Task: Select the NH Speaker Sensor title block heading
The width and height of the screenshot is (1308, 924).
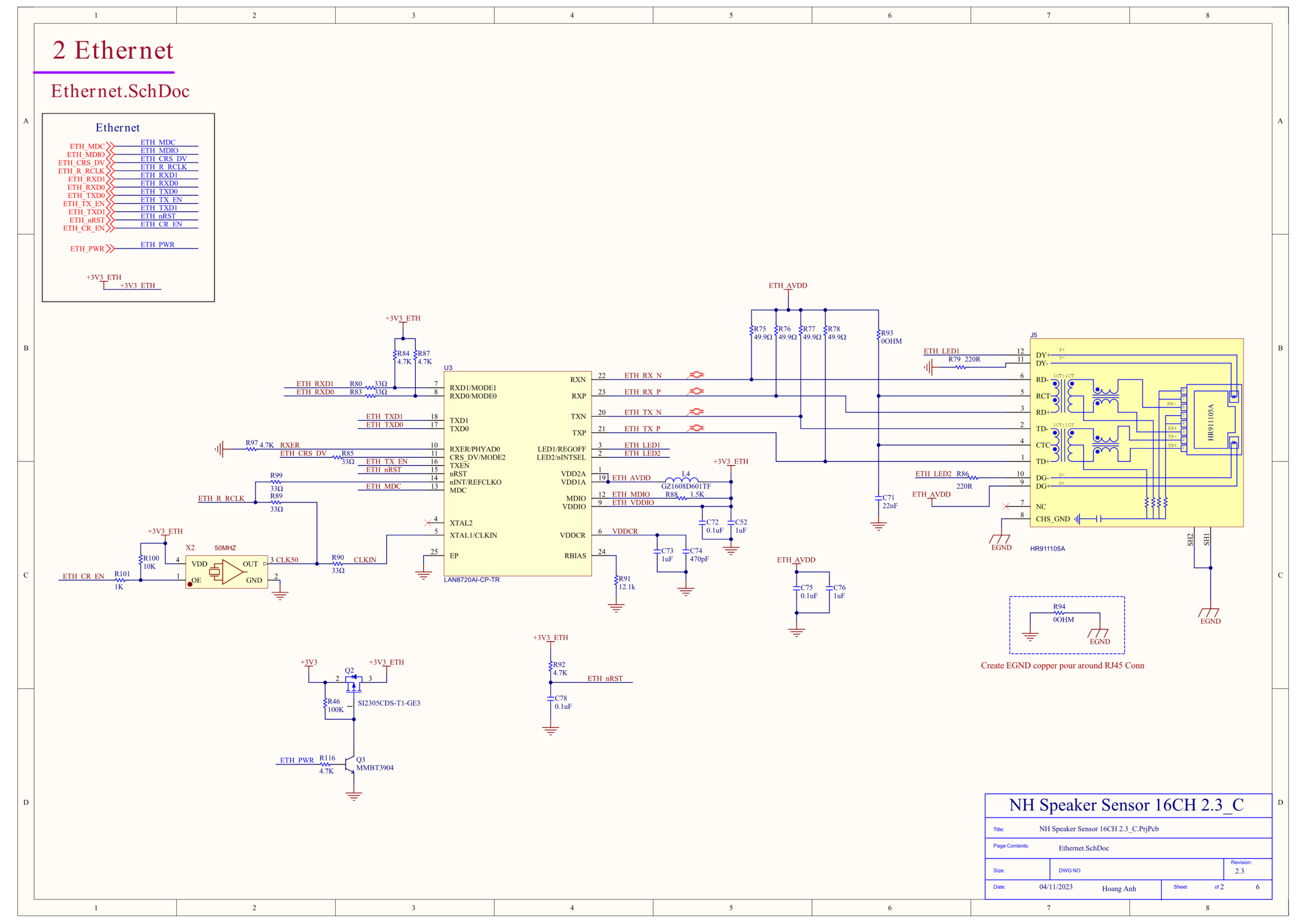Action: (1126, 804)
